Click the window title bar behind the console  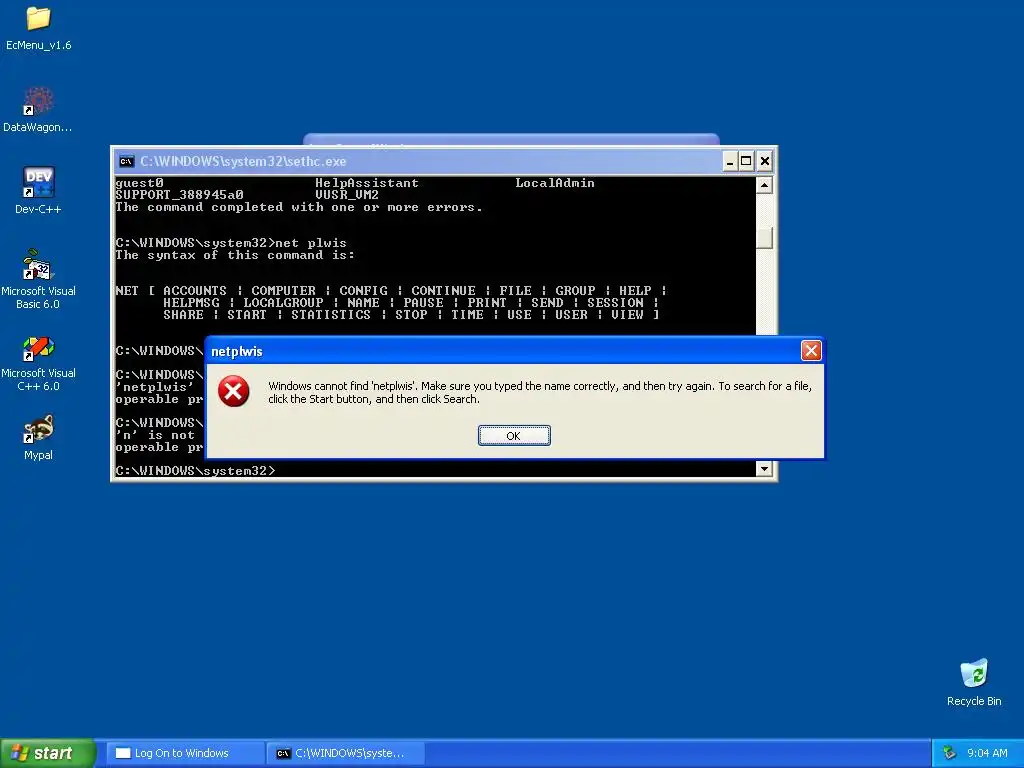[511, 140]
